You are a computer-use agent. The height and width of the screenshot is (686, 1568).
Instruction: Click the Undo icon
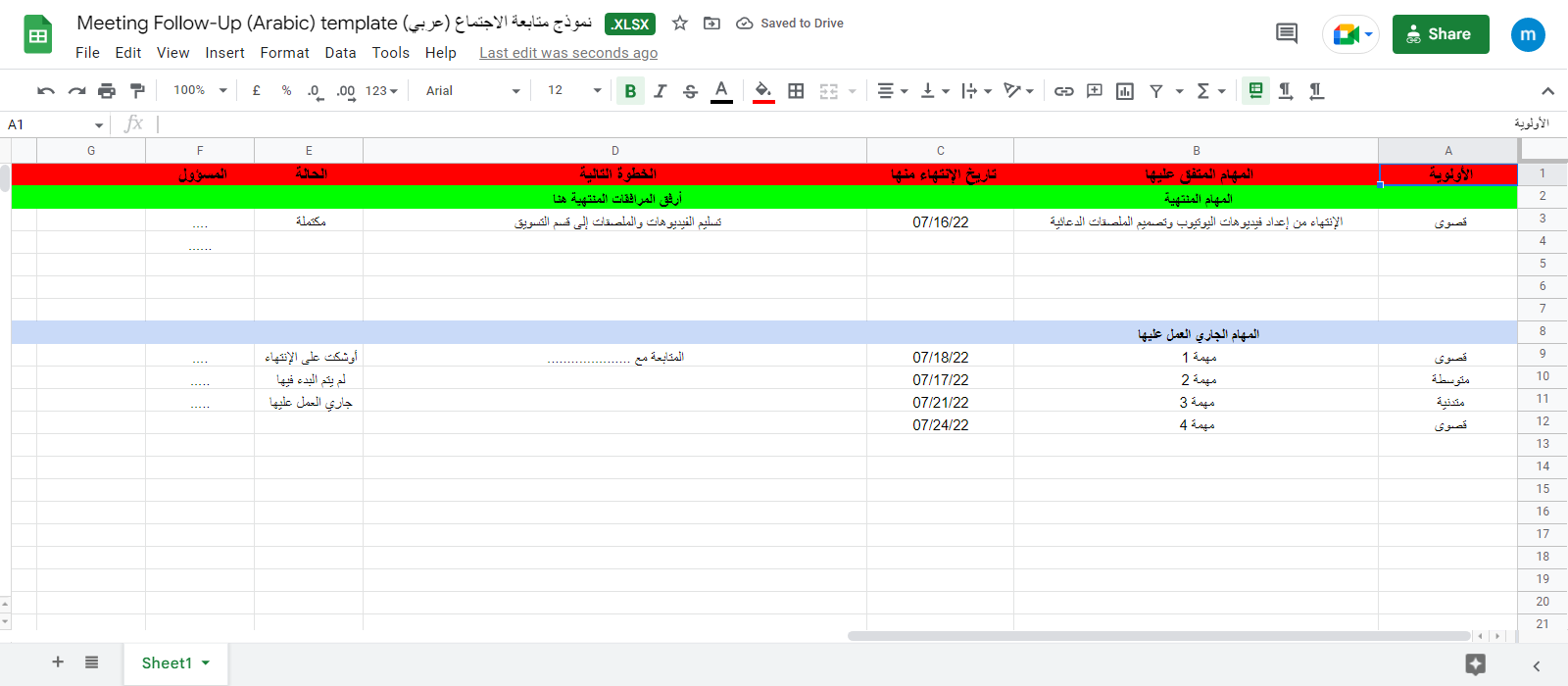pyautogui.click(x=46, y=91)
